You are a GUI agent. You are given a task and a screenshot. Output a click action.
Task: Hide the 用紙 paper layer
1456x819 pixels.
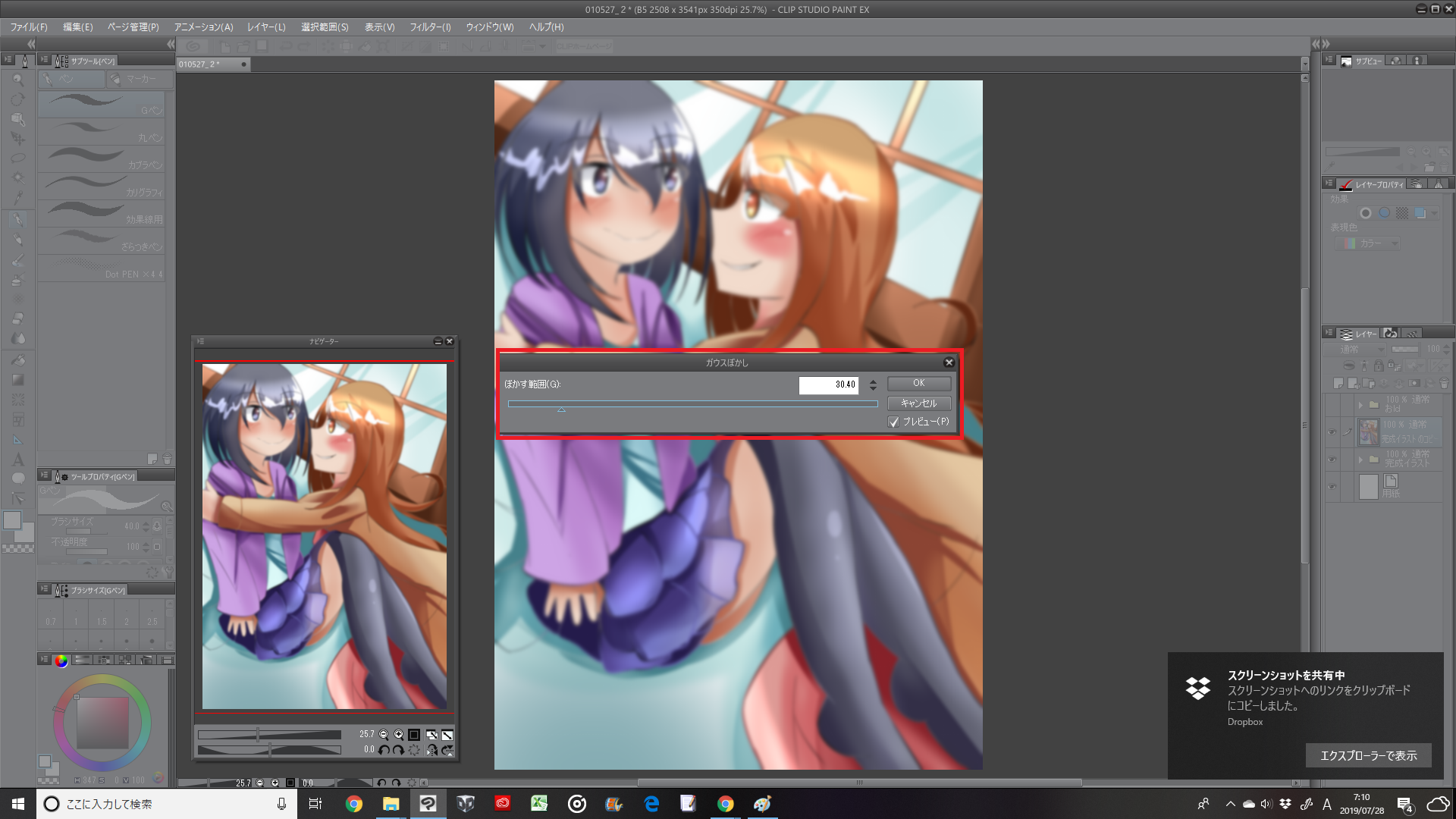point(1332,486)
